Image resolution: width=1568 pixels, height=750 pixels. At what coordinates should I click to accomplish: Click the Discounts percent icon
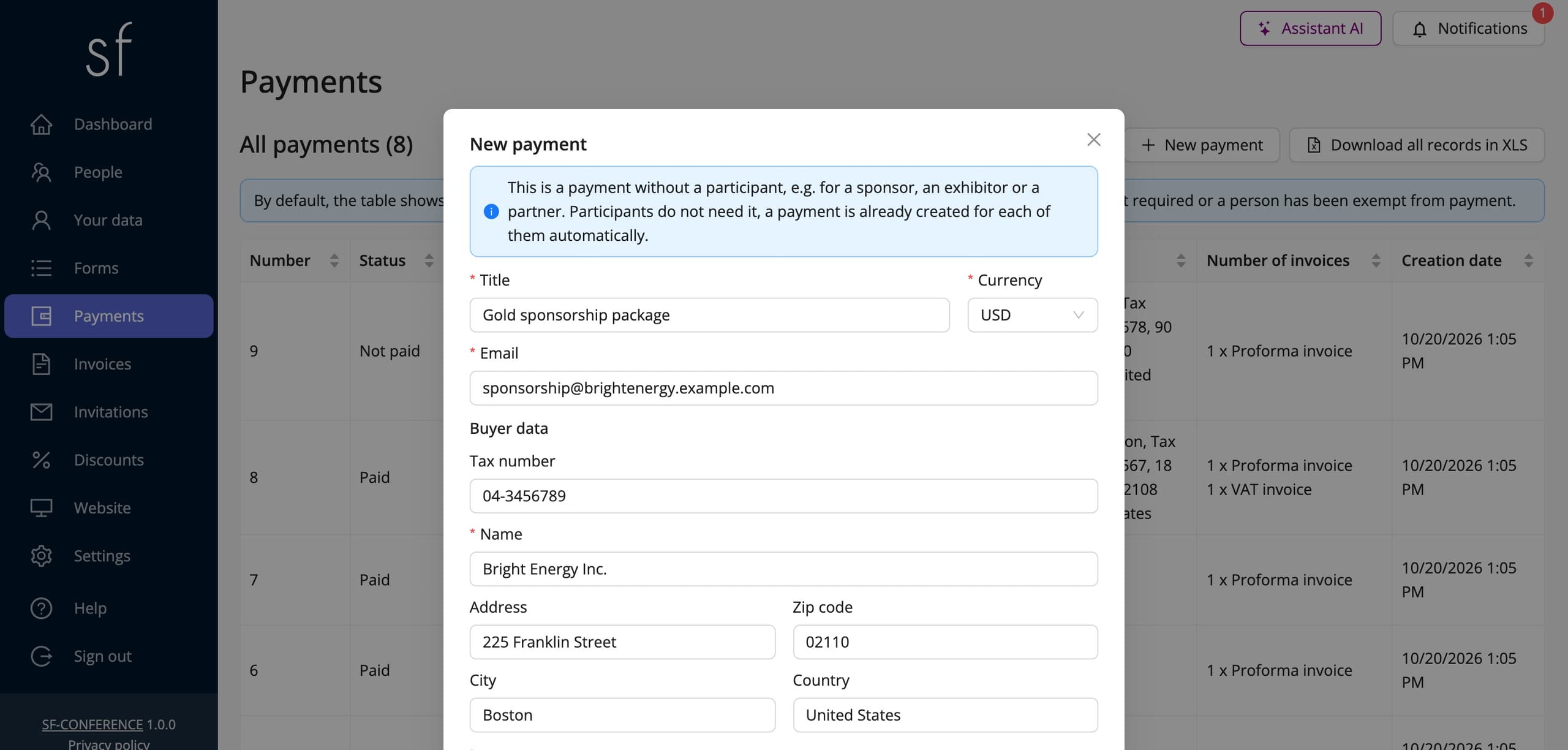[41, 460]
